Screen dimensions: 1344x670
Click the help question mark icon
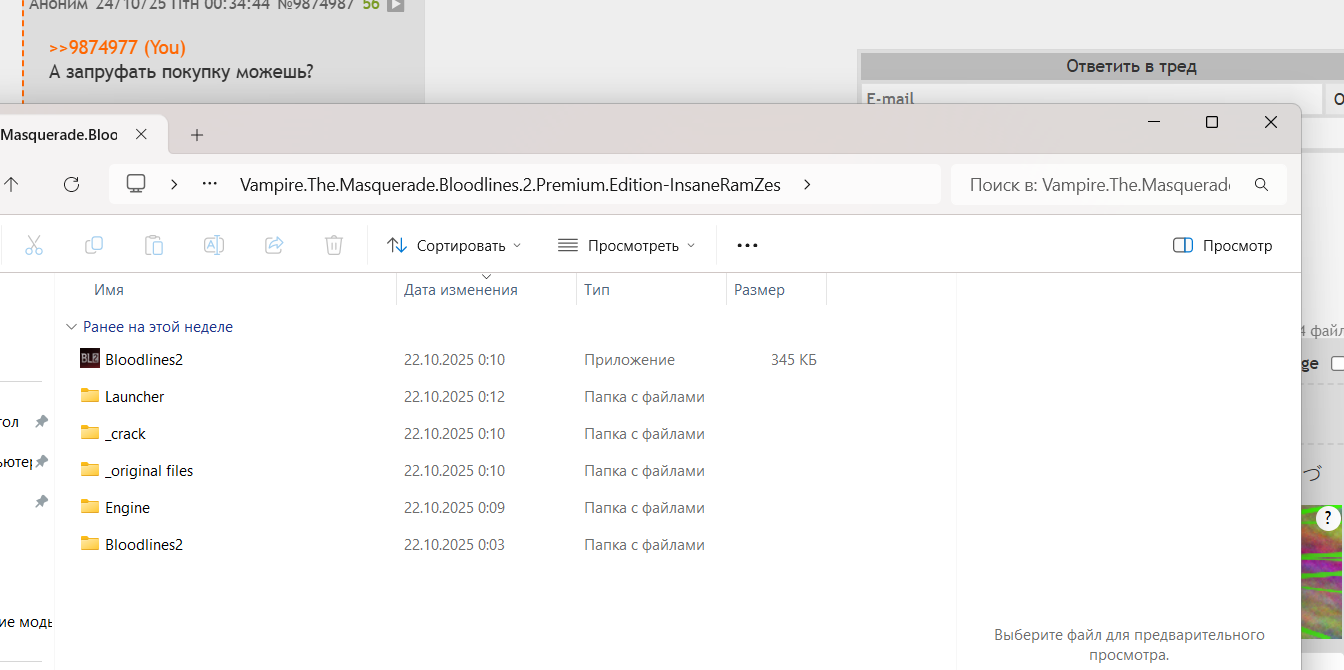pyautogui.click(x=1328, y=518)
